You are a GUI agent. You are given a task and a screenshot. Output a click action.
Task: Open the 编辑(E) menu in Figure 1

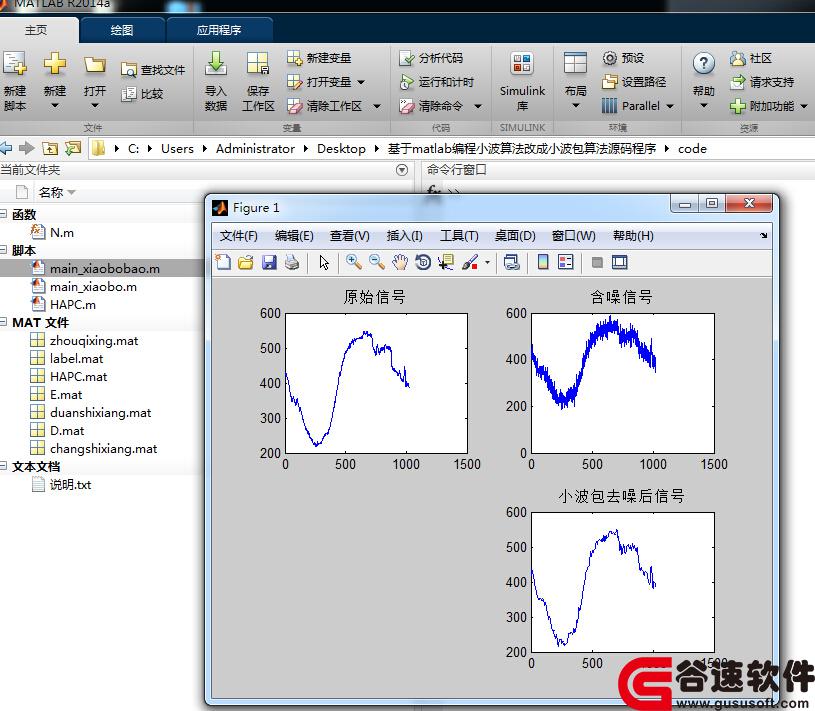tap(294, 236)
